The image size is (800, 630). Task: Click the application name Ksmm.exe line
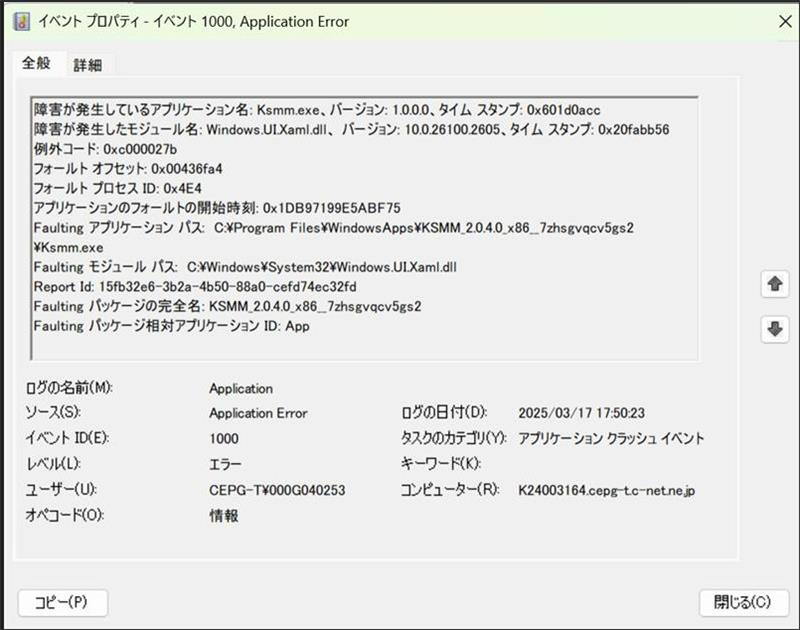click(317, 110)
